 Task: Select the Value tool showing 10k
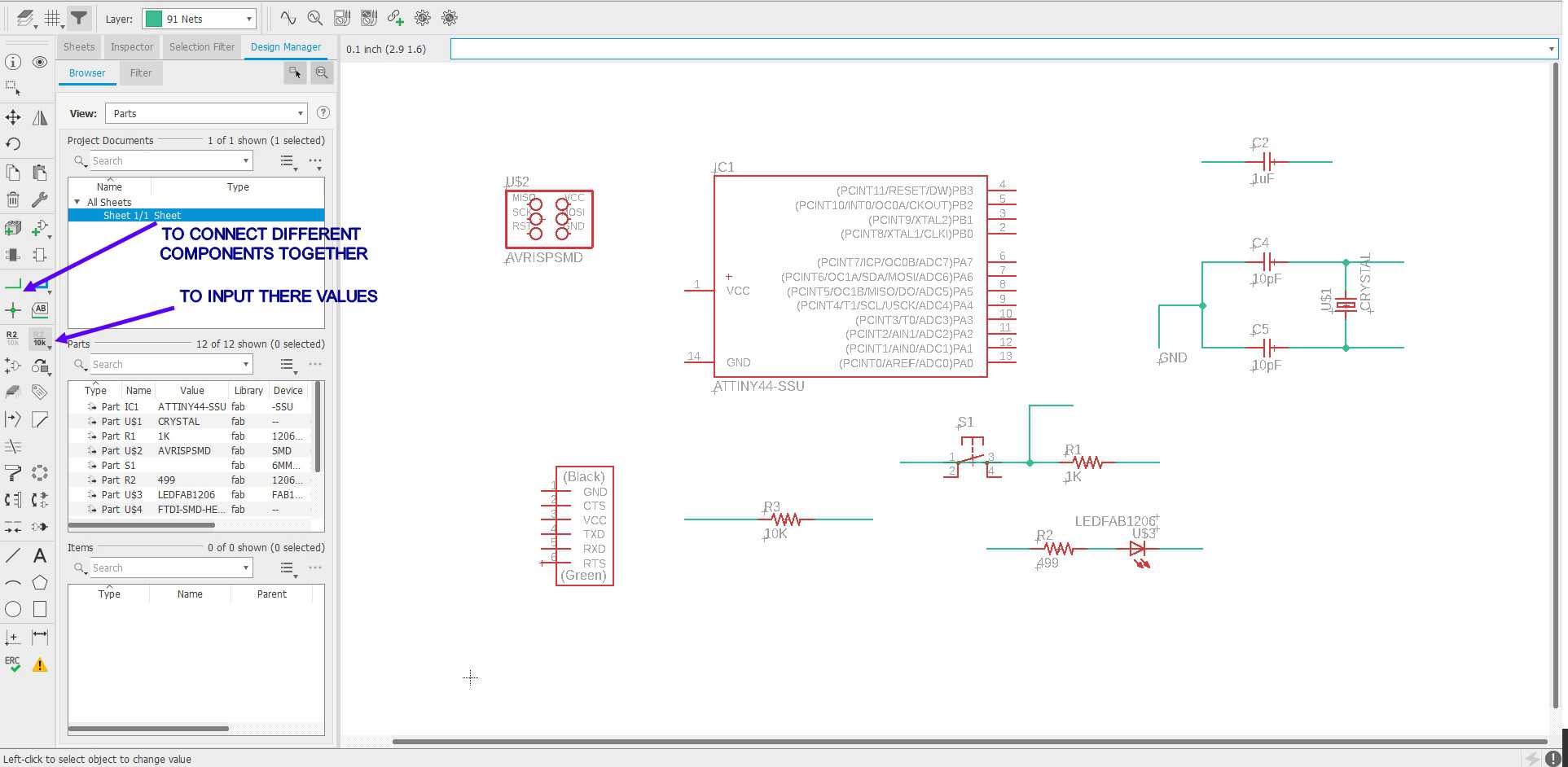pos(40,340)
